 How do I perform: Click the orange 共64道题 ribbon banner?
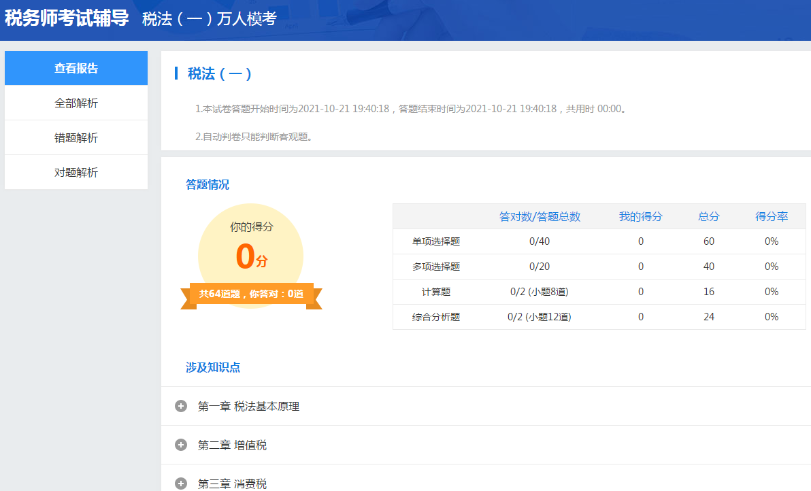click(x=251, y=294)
